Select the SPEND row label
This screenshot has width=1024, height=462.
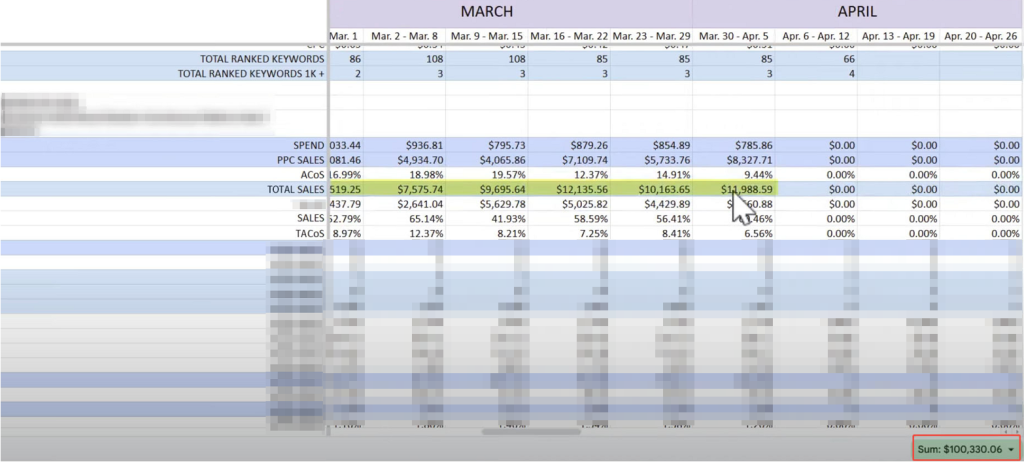(308, 145)
